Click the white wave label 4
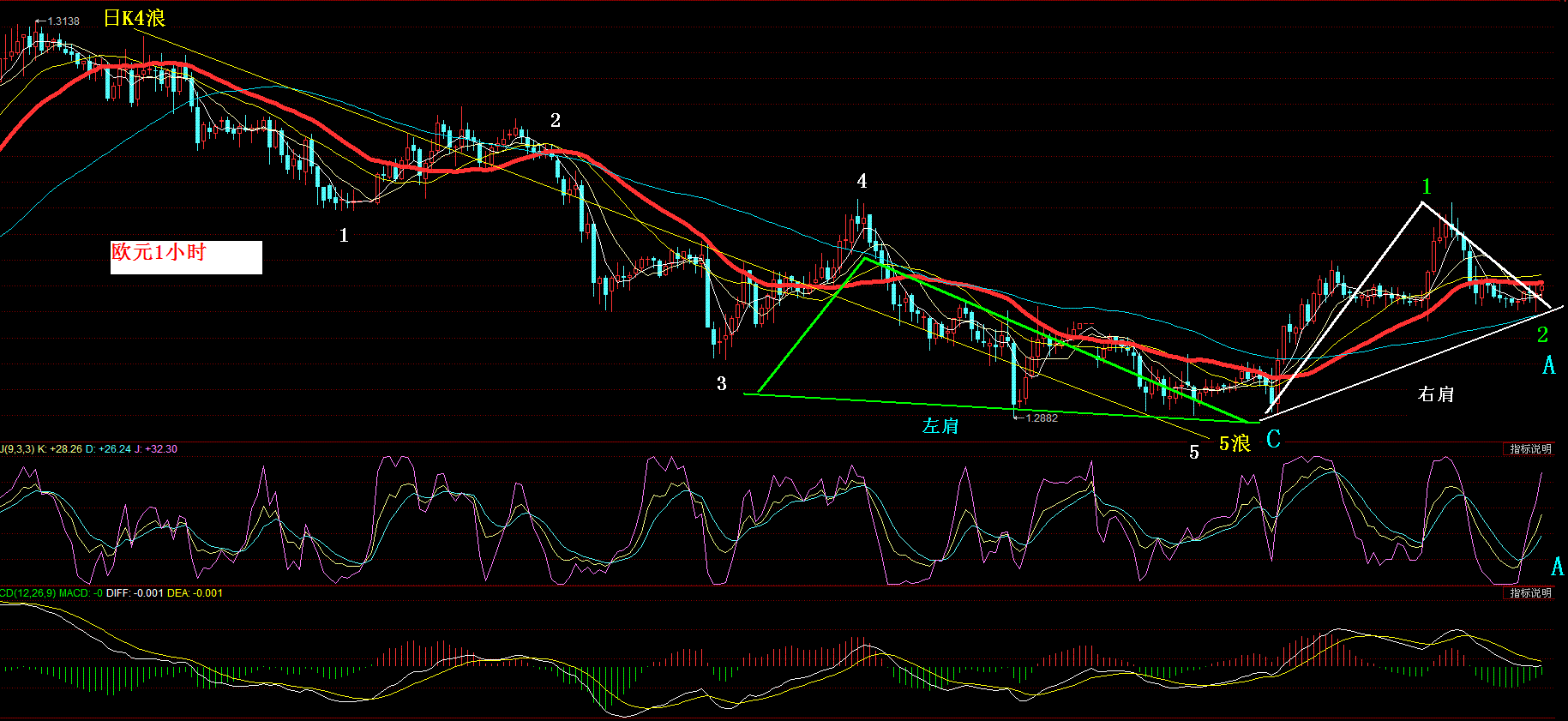Viewport: 1568px width, 721px height. 862,181
